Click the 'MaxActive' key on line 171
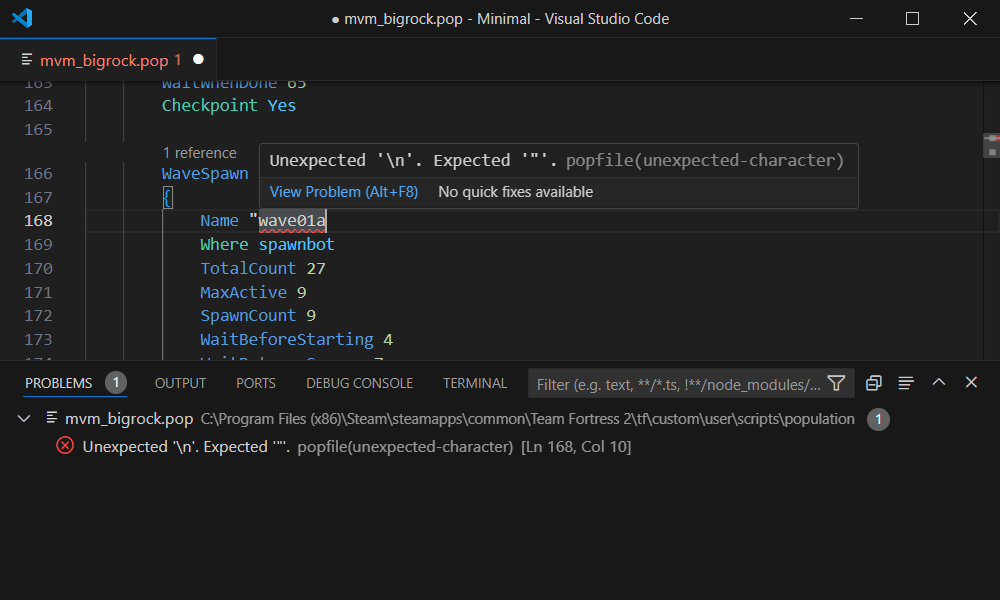The width and height of the screenshot is (1000, 600). (x=244, y=292)
